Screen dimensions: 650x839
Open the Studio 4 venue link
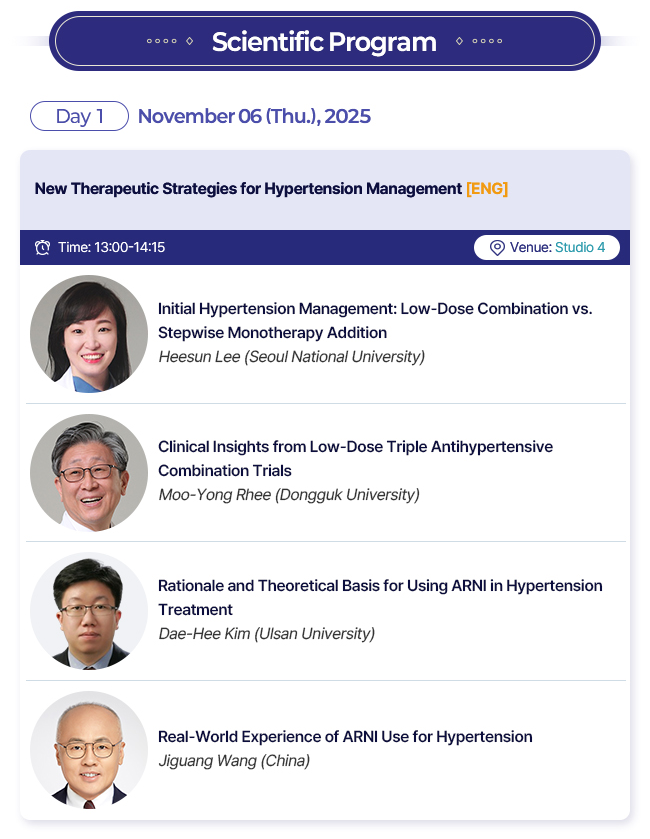580,247
